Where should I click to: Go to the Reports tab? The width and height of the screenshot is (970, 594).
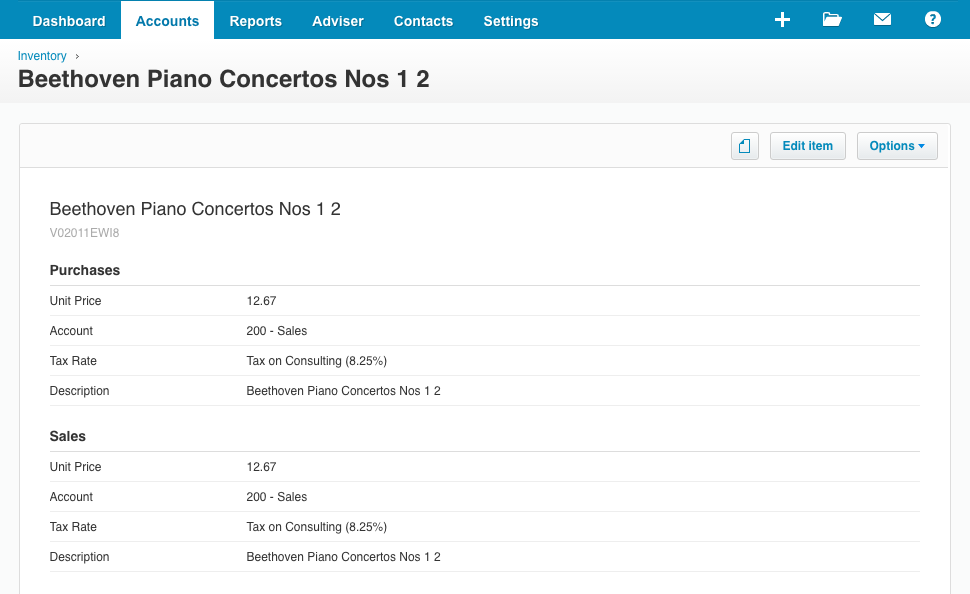(x=255, y=21)
